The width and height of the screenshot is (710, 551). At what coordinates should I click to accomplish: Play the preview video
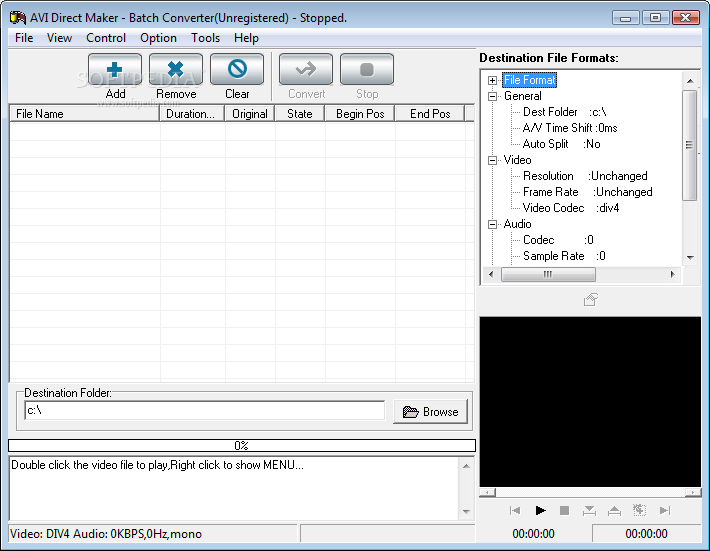540,511
